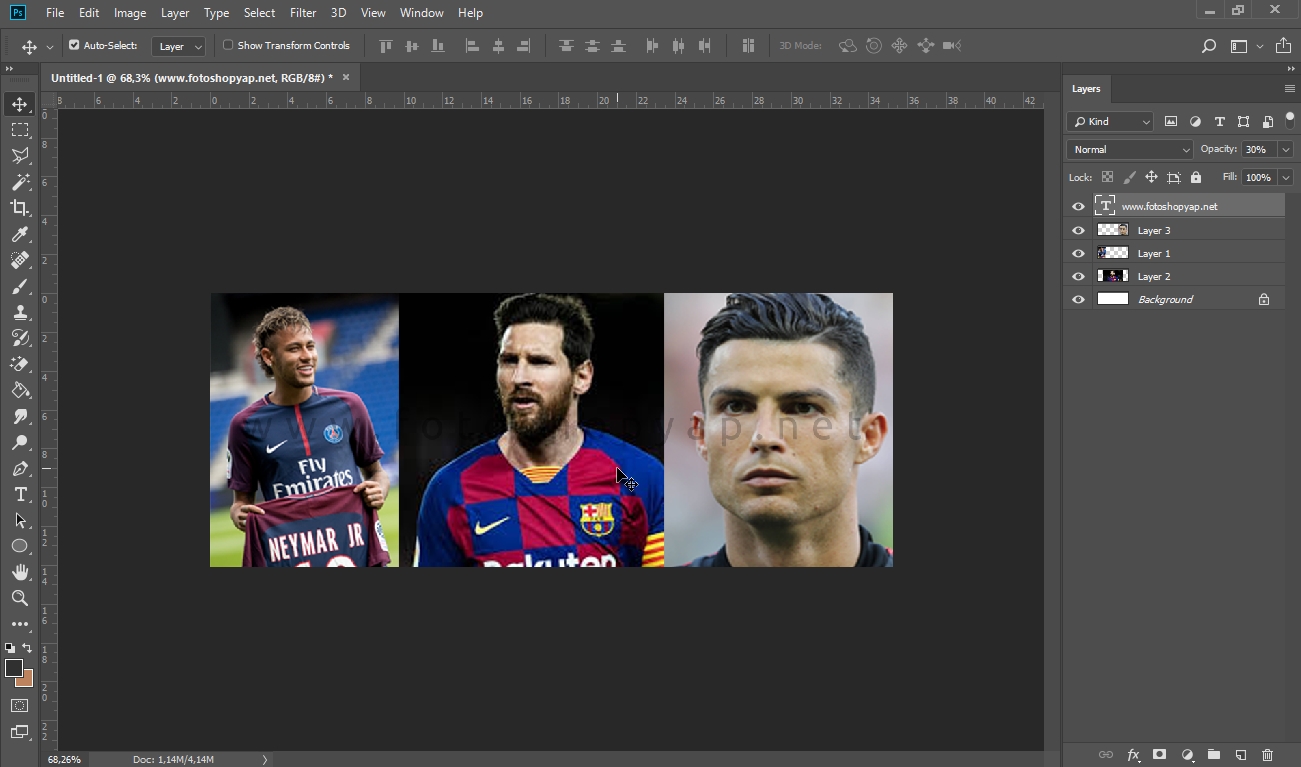
Task: Select the Magic Wand tool
Action: 20,182
